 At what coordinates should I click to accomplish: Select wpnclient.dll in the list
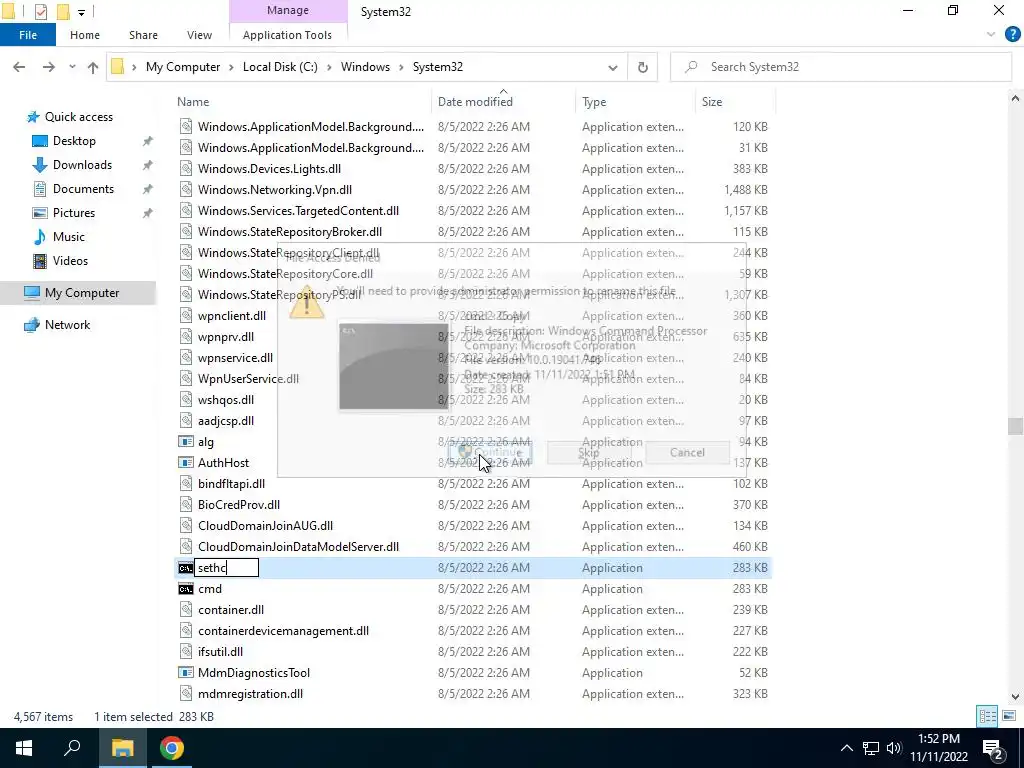[232, 316]
